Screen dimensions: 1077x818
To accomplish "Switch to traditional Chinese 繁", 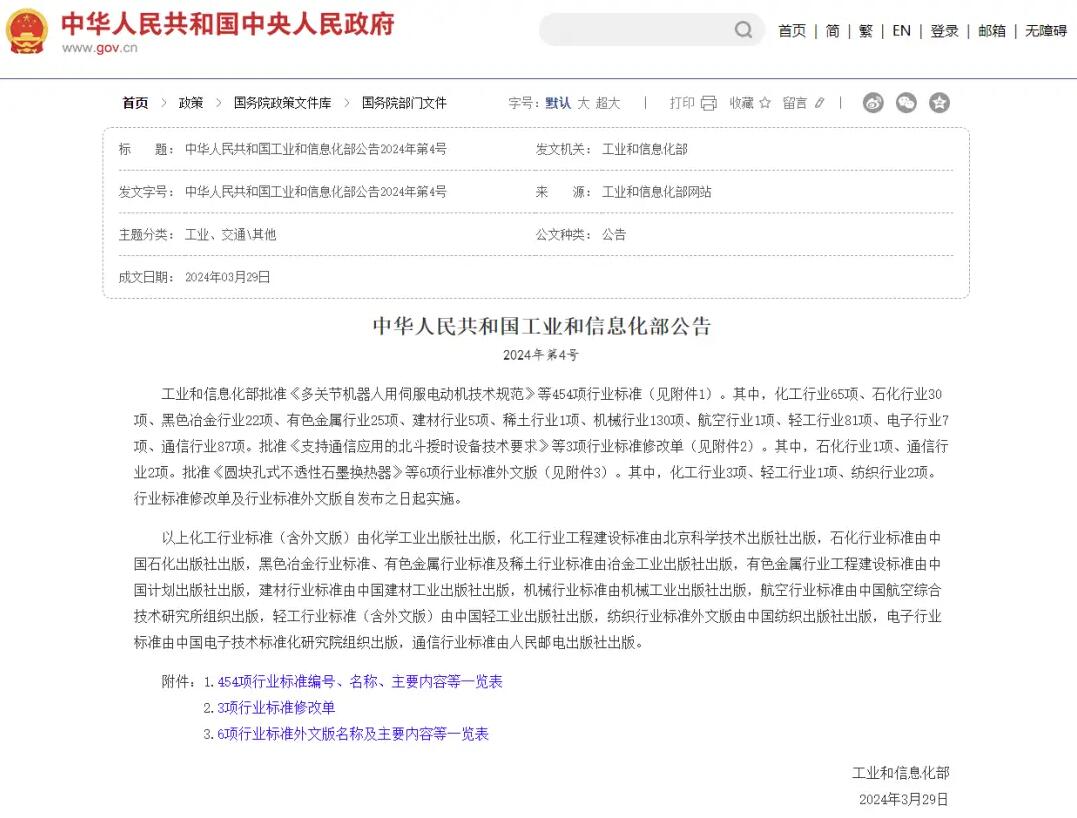I will 865,31.
